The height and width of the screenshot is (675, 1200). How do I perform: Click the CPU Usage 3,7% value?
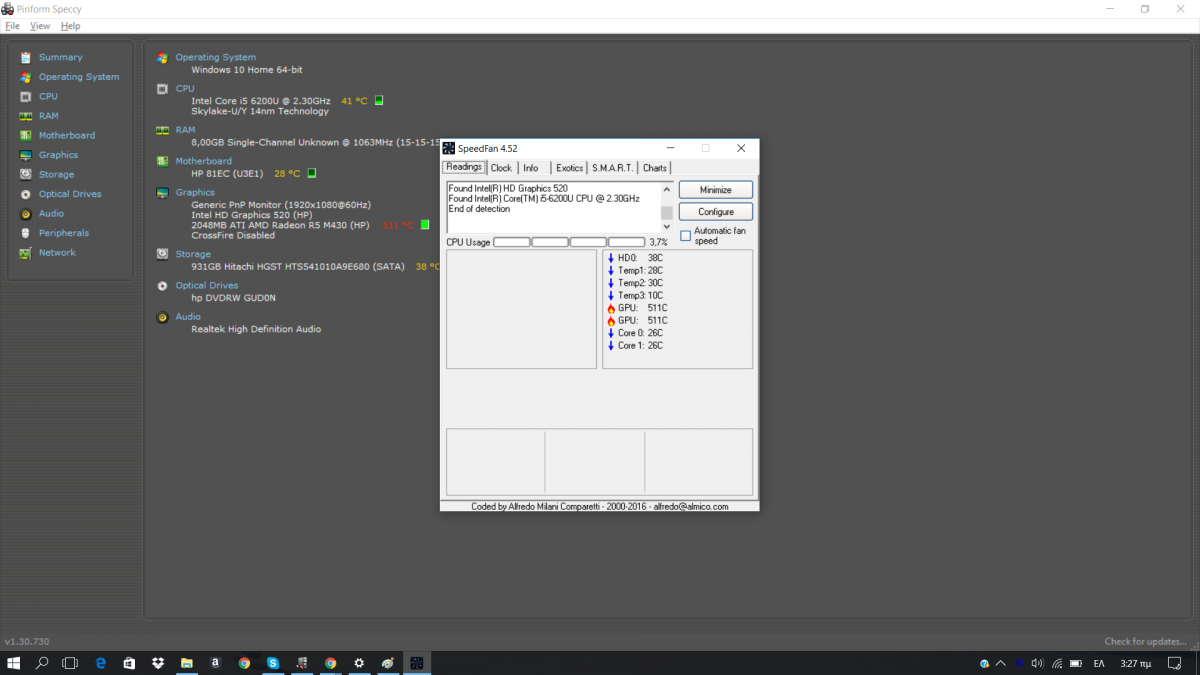[658, 242]
